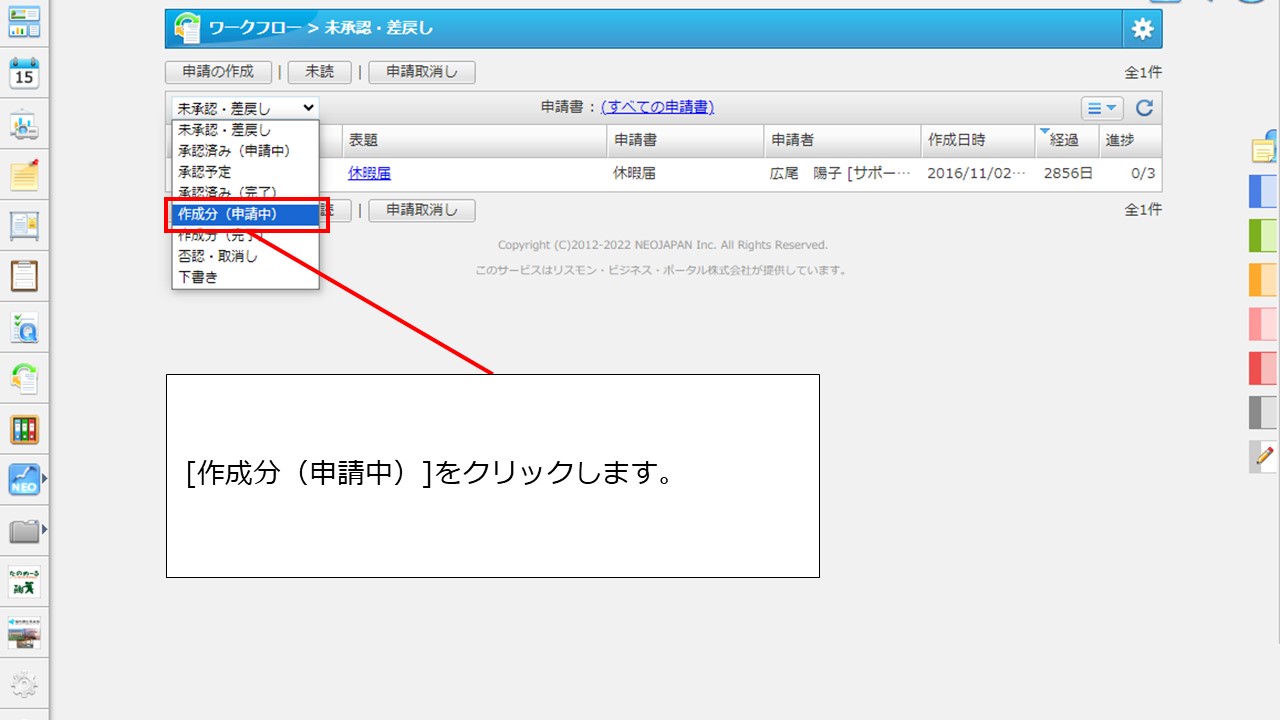Open the workflow icon in the sidebar
This screenshot has width=1280, height=720.
click(24, 378)
